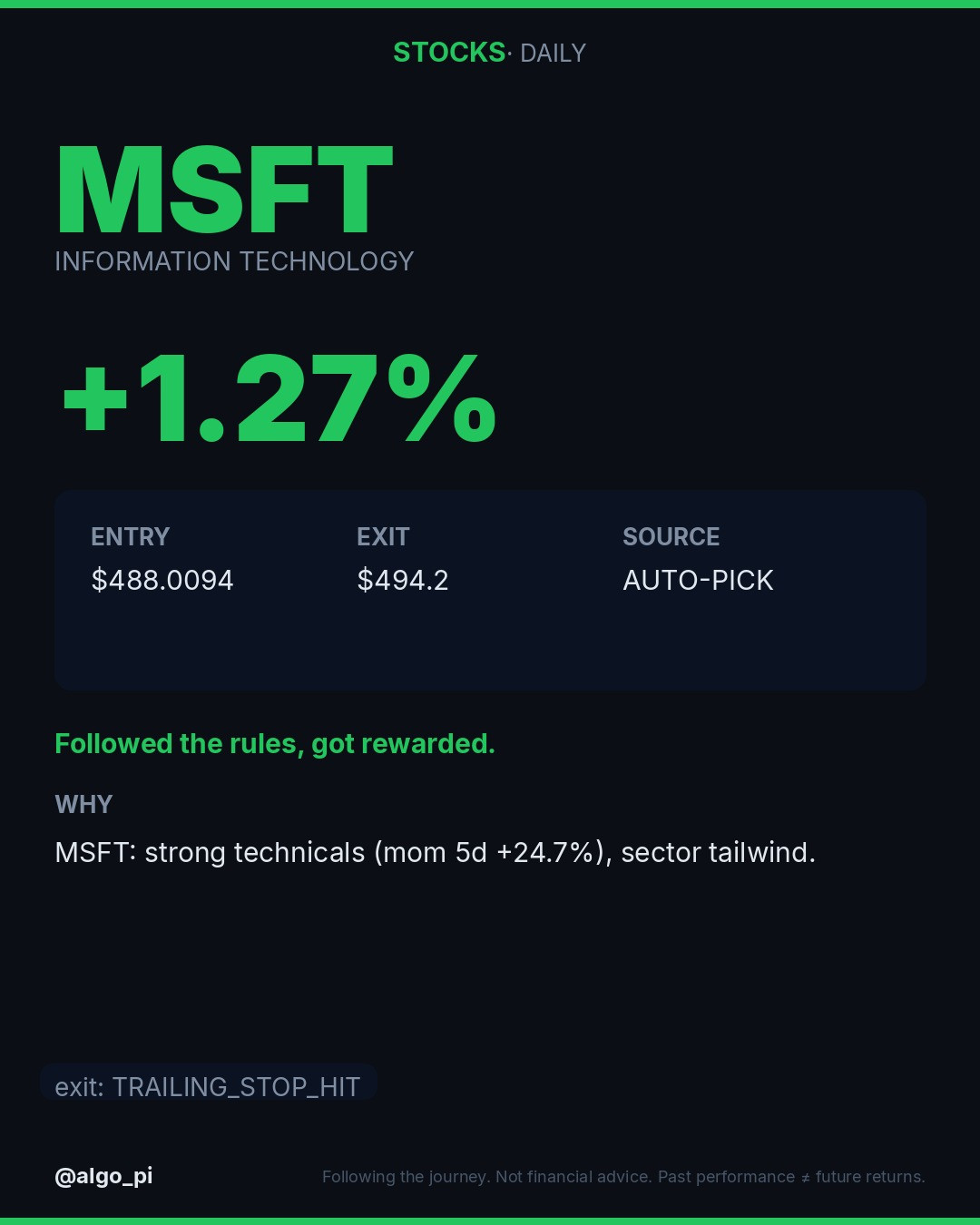Select the $494.2 exit price
980x1225 pixels.
[x=403, y=580]
